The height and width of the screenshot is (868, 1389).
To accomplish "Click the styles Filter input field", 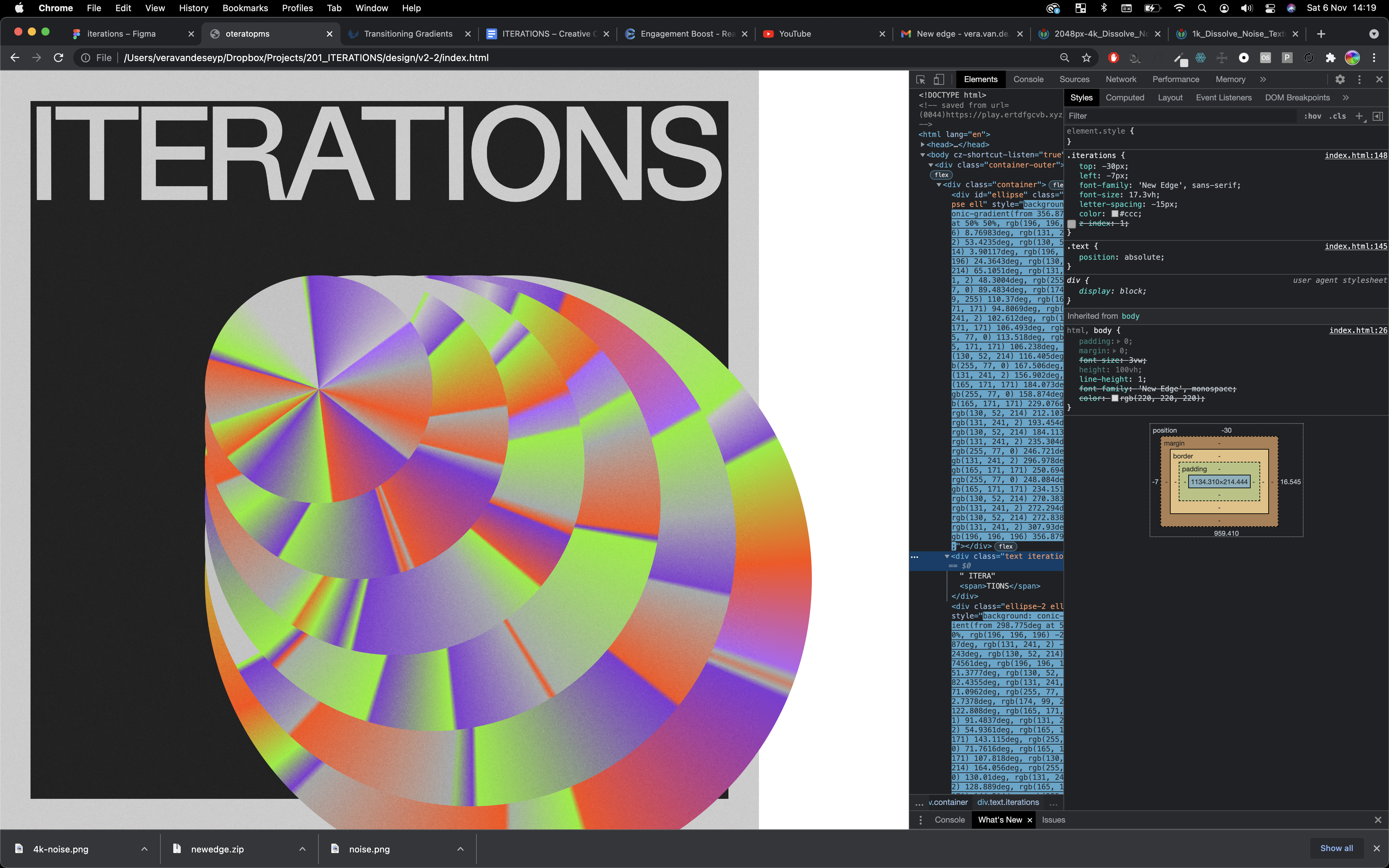I will (x=1177, y=116).
